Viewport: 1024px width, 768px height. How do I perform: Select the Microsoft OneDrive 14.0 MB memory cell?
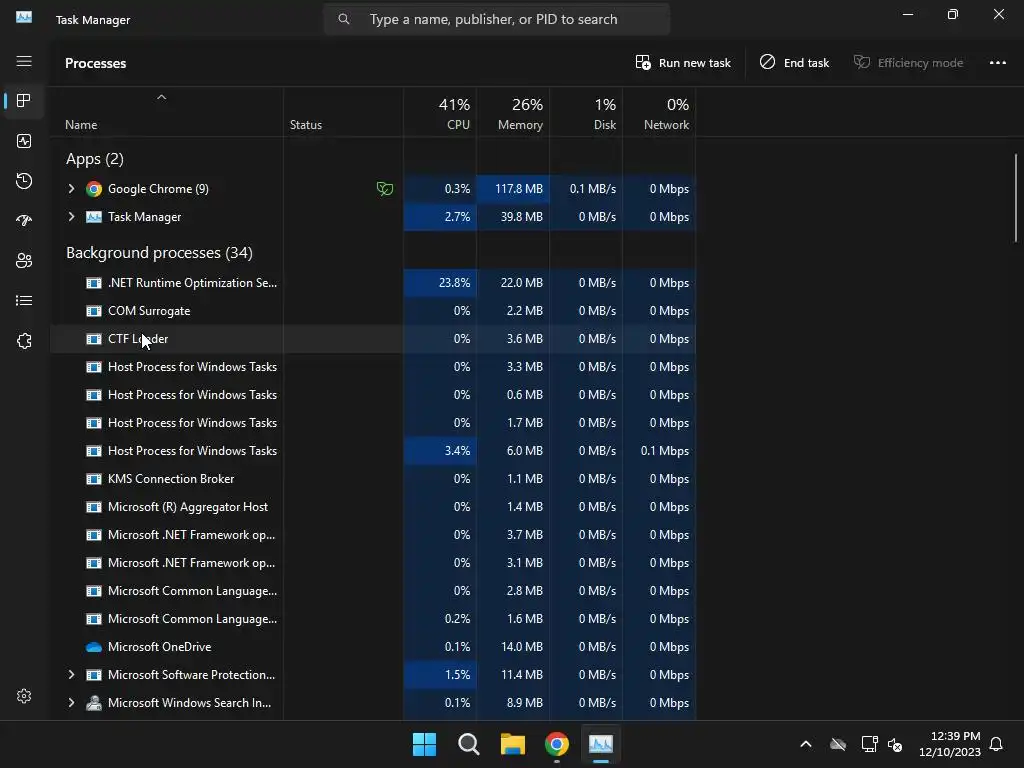tap(513, 647)
